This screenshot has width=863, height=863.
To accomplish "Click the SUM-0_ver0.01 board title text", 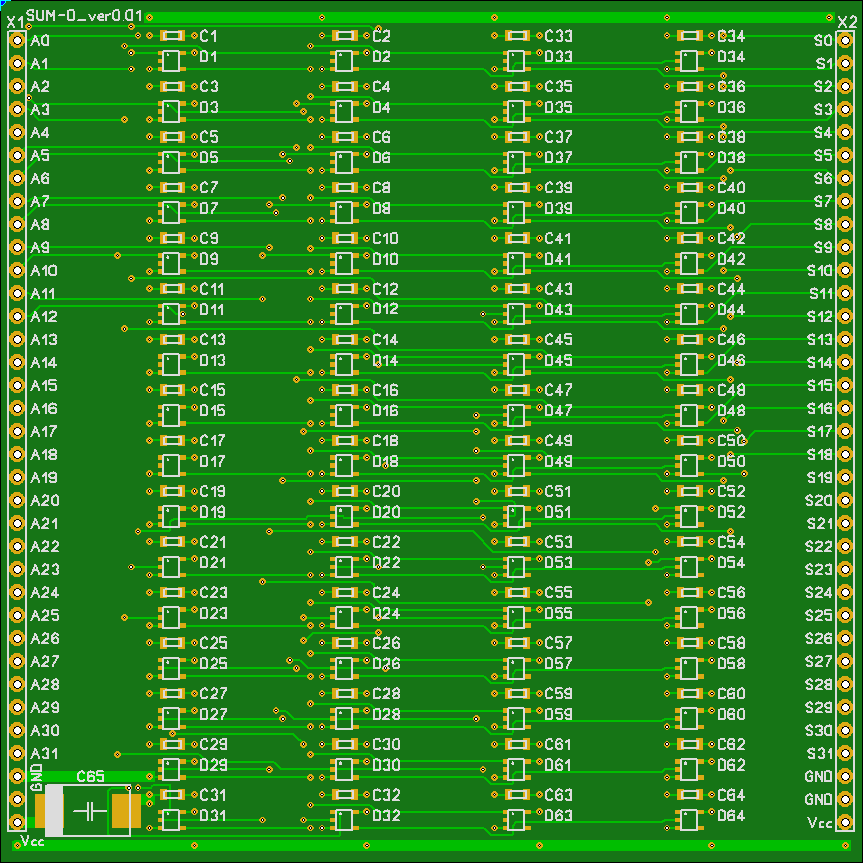I will tap(84, 15).
